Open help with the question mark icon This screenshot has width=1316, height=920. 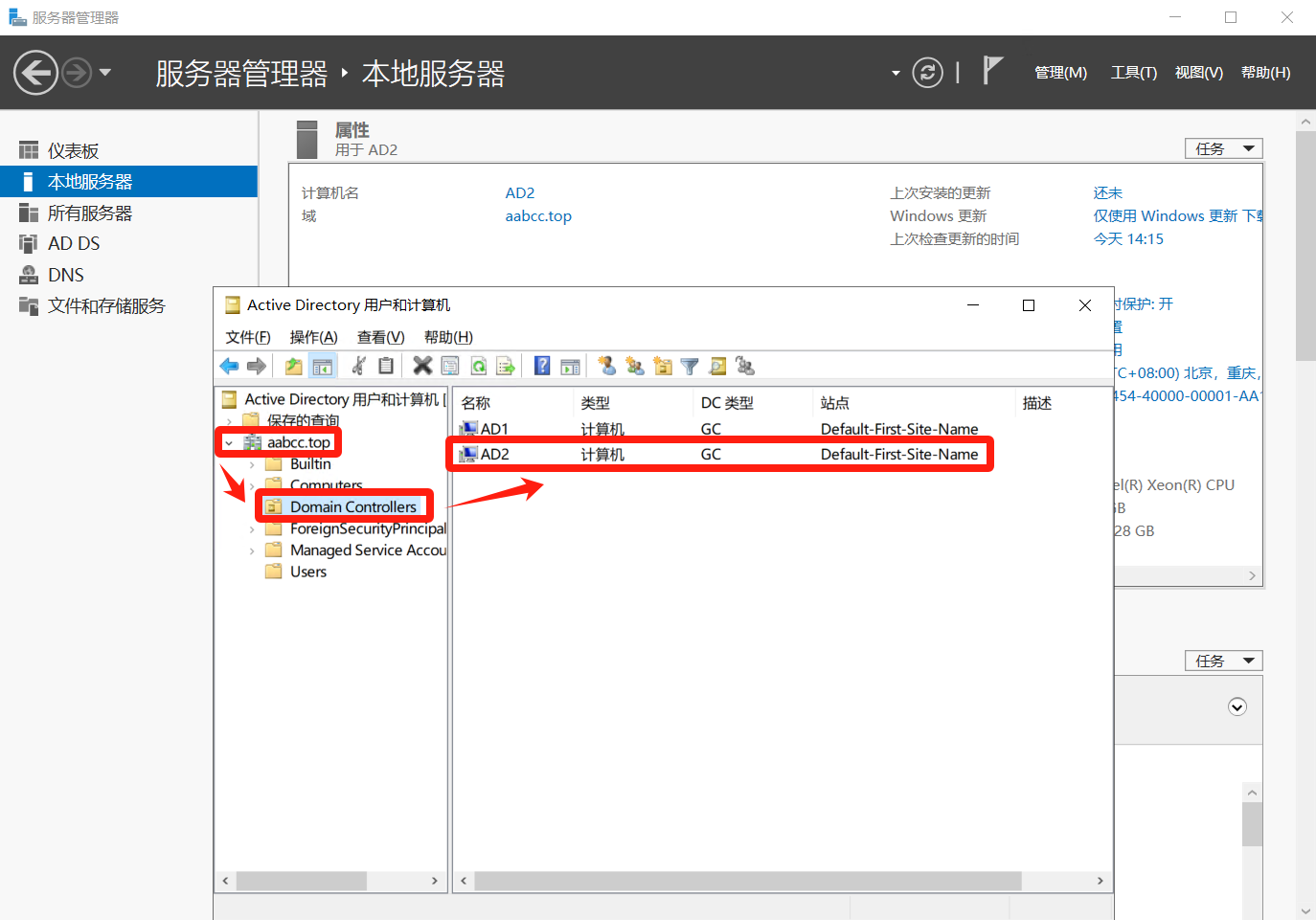(x=542, y=366)
